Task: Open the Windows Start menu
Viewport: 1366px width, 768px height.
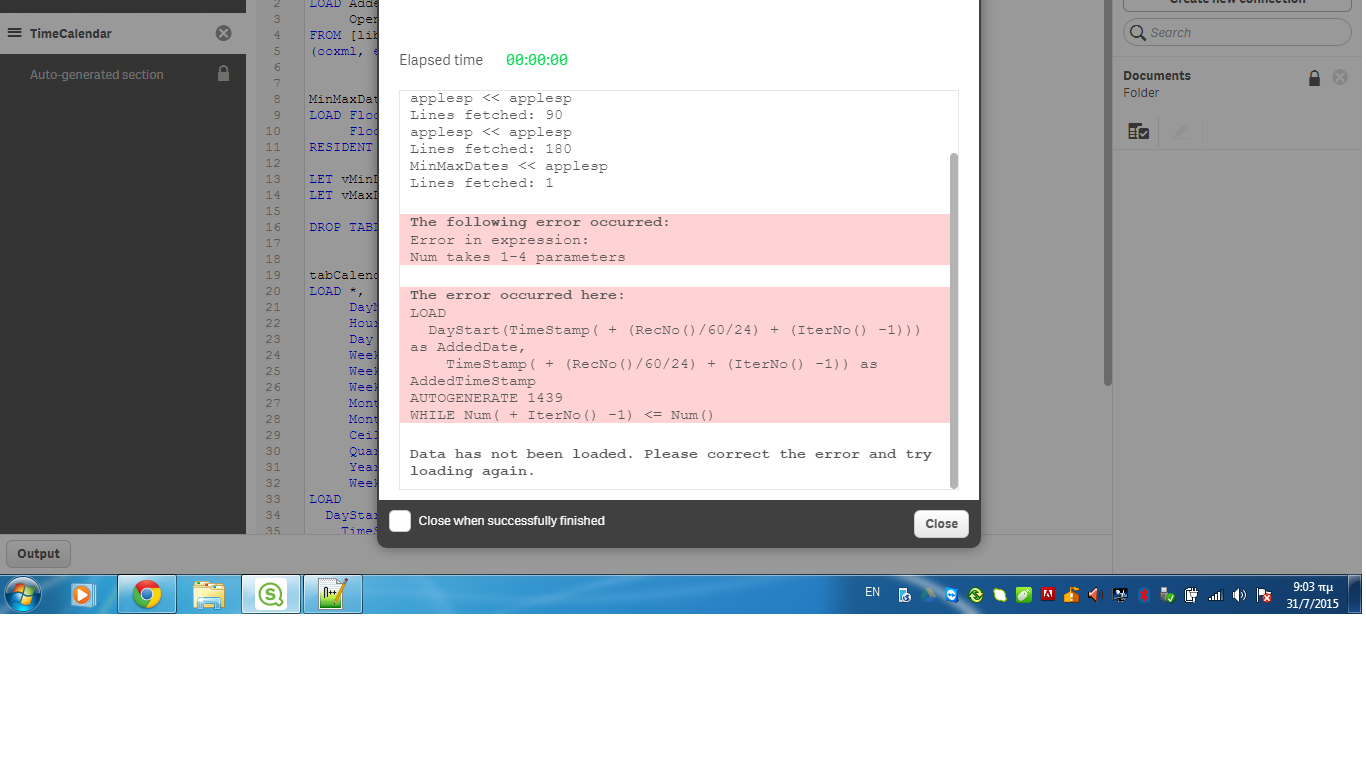Action: [x=22, y=594]
